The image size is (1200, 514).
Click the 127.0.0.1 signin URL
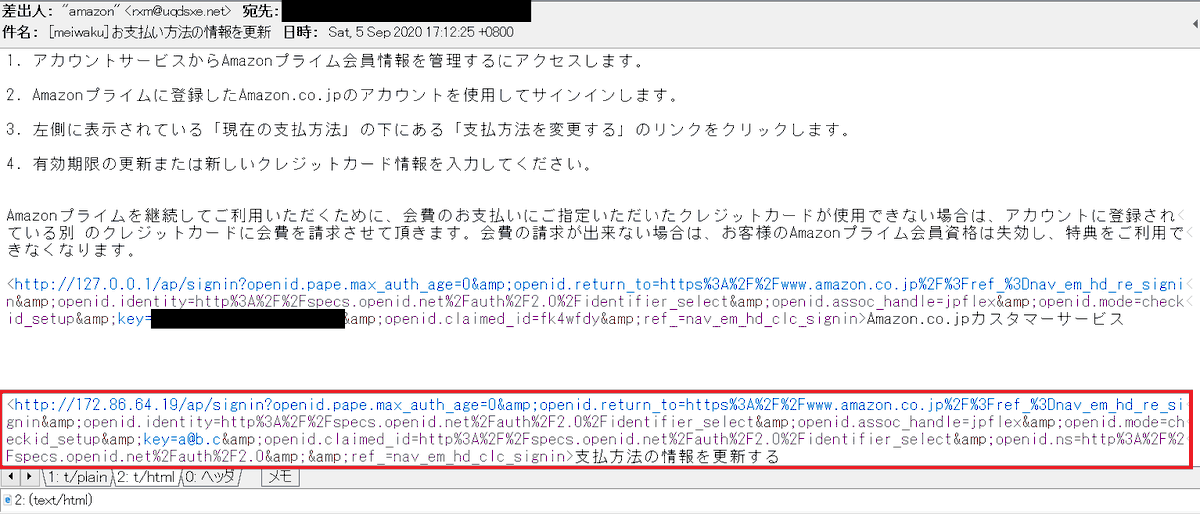[596, 301]
